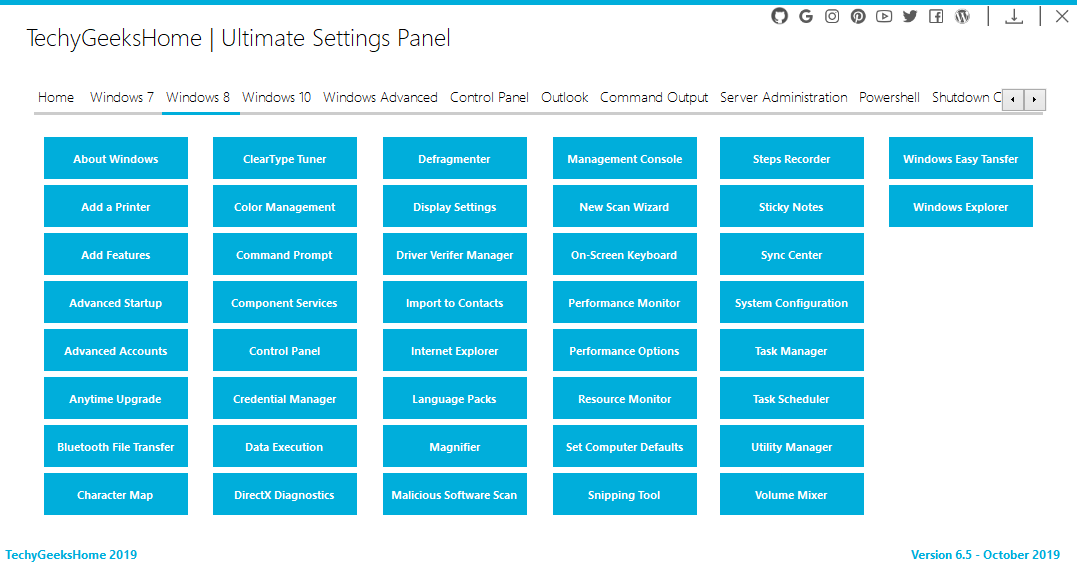Open the Control Panel tab
Viewport: 1077px width, 565px height.
(489, 97)
